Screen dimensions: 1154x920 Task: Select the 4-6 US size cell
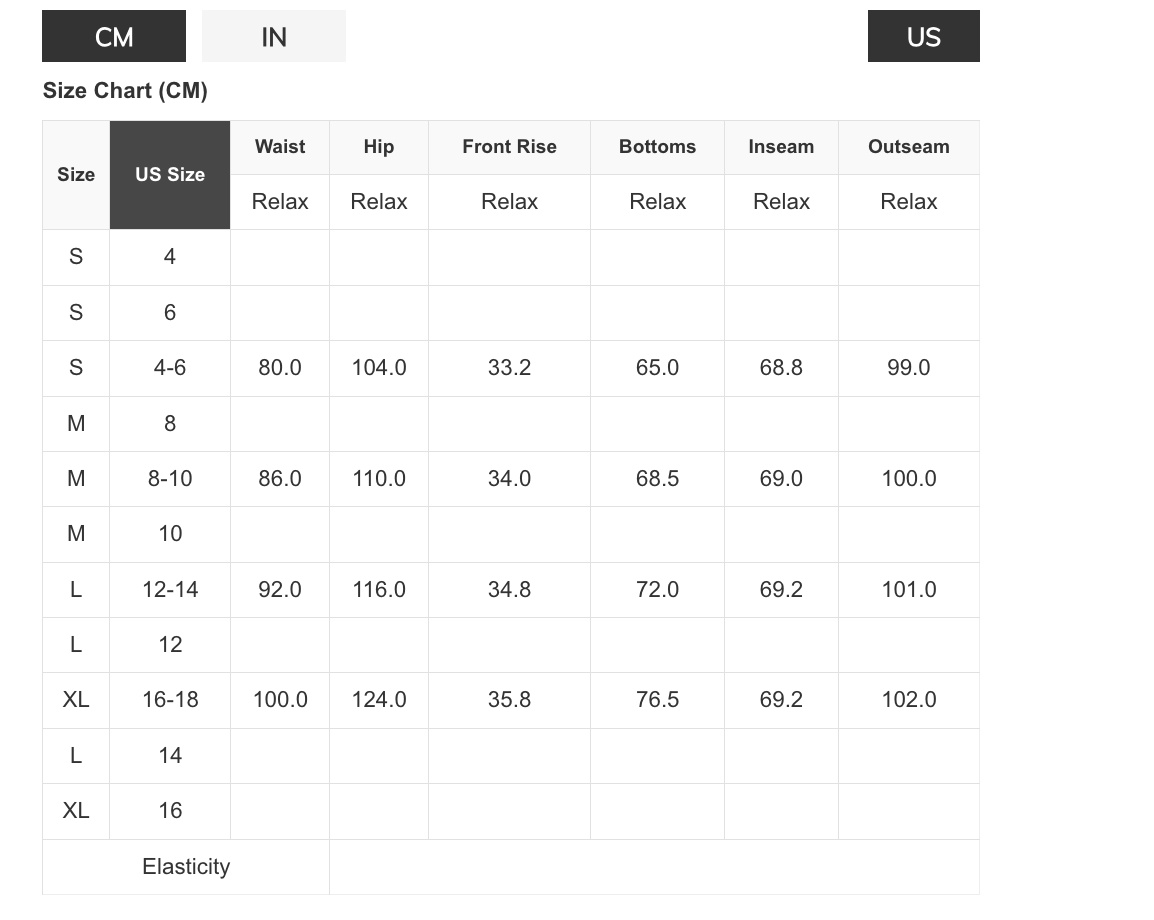(x=170, y=368)
